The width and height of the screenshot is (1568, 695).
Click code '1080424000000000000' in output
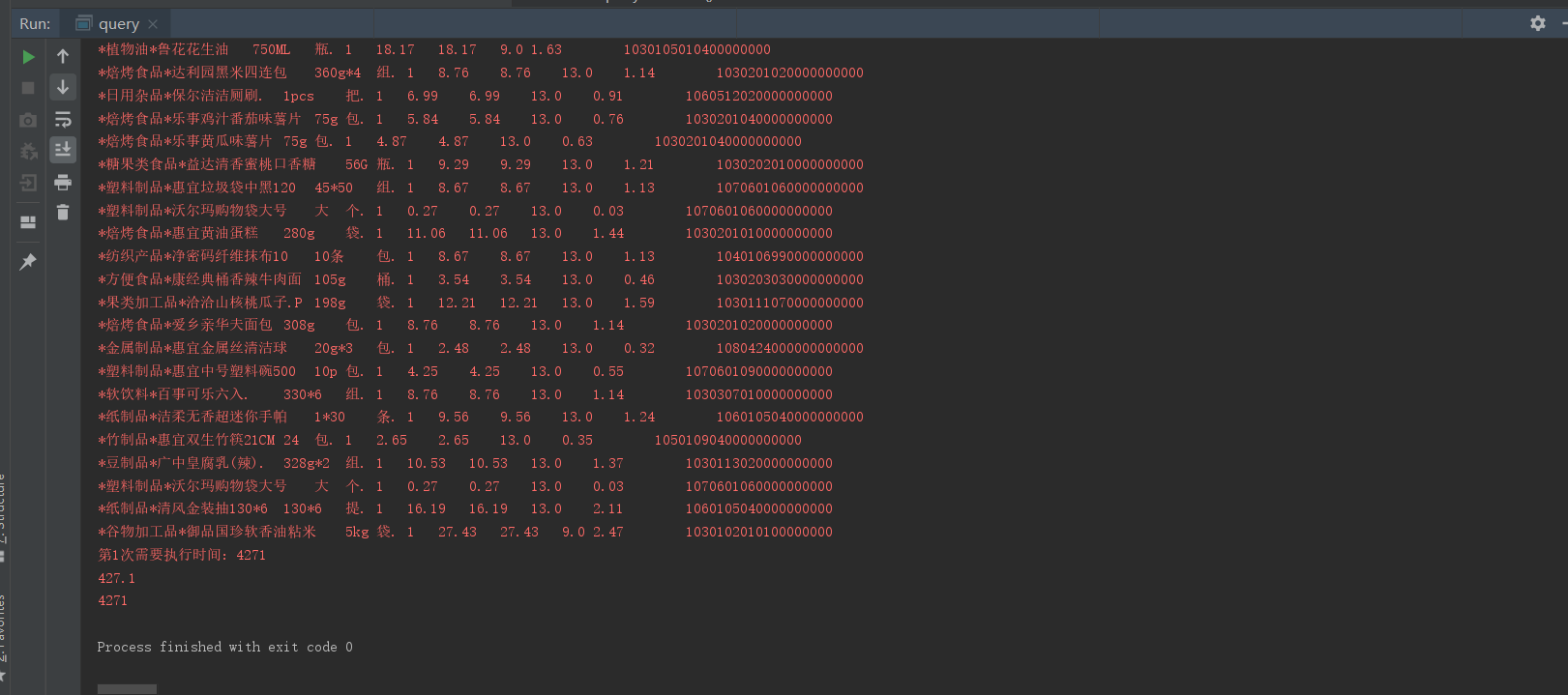pos(790,348)
